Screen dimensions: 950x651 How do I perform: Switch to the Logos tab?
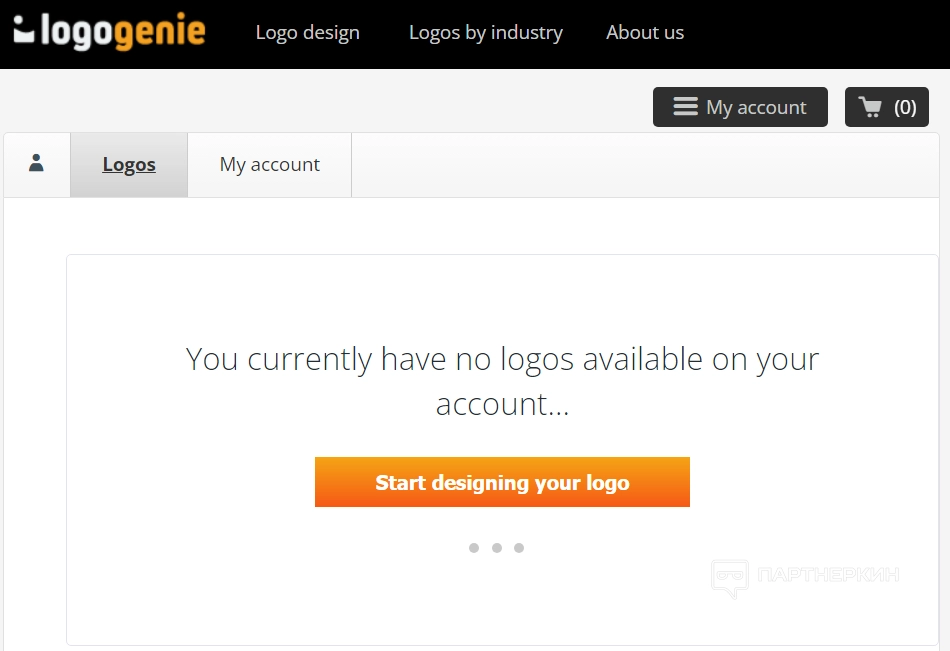tap(129, 165)
